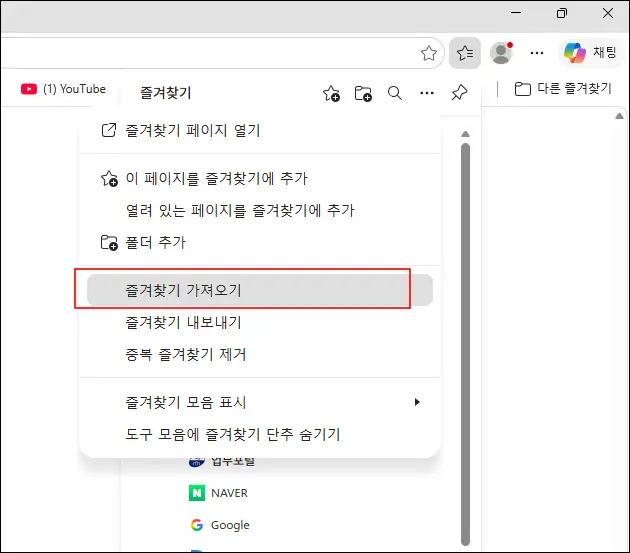Restore down the browser window
This screenshot has width=630, height=553.
562,13
